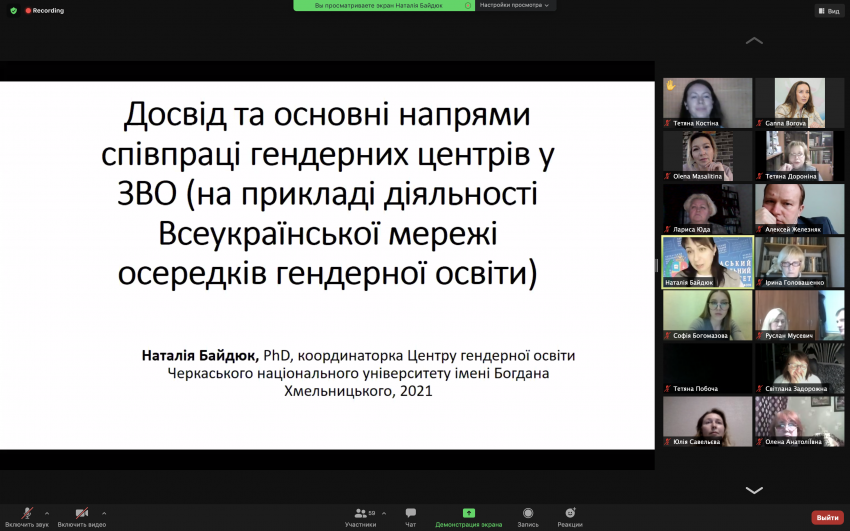Expand audio options arrow beside microphone

pos(47,513)
